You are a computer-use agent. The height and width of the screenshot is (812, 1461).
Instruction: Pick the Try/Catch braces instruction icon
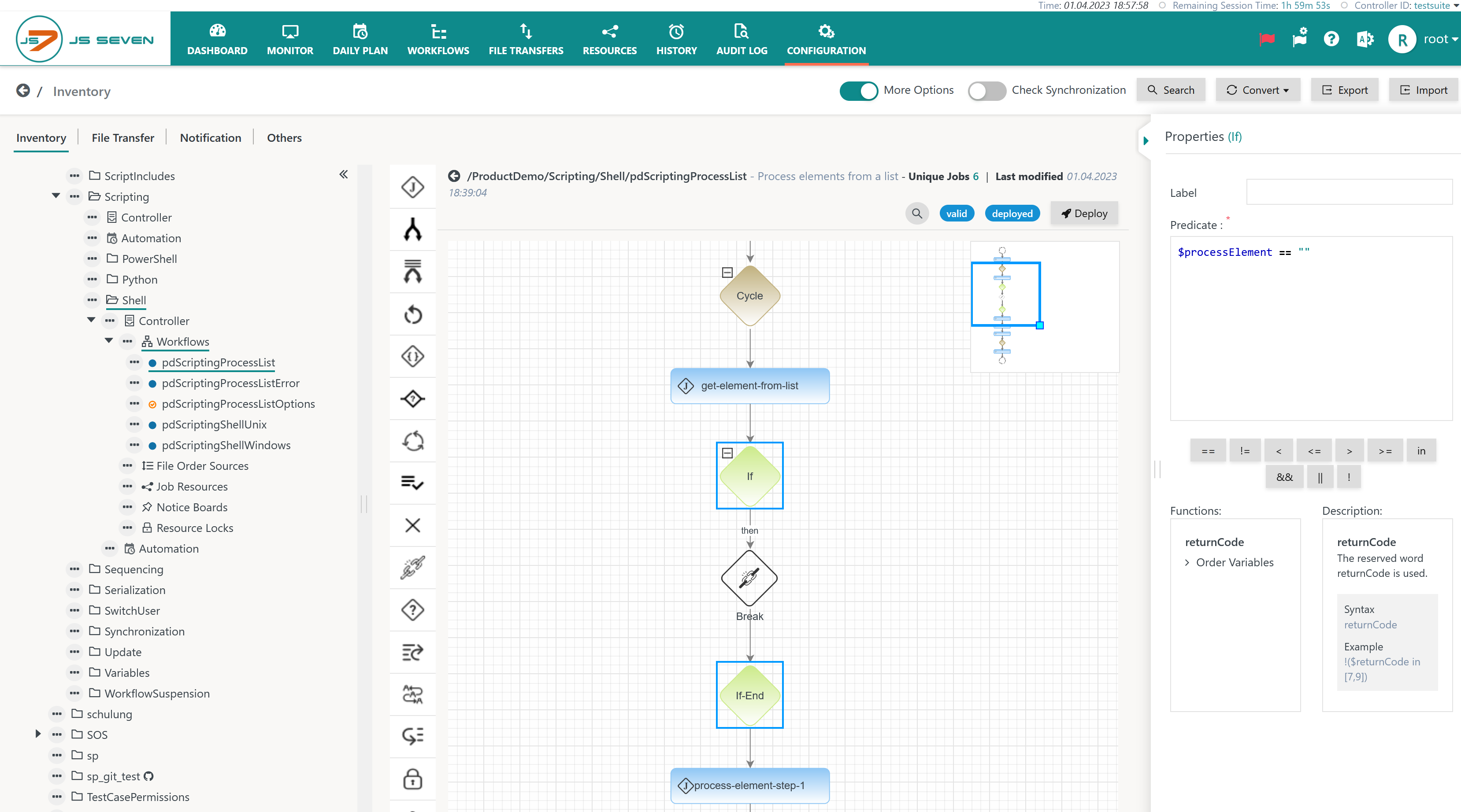[412, 356]
